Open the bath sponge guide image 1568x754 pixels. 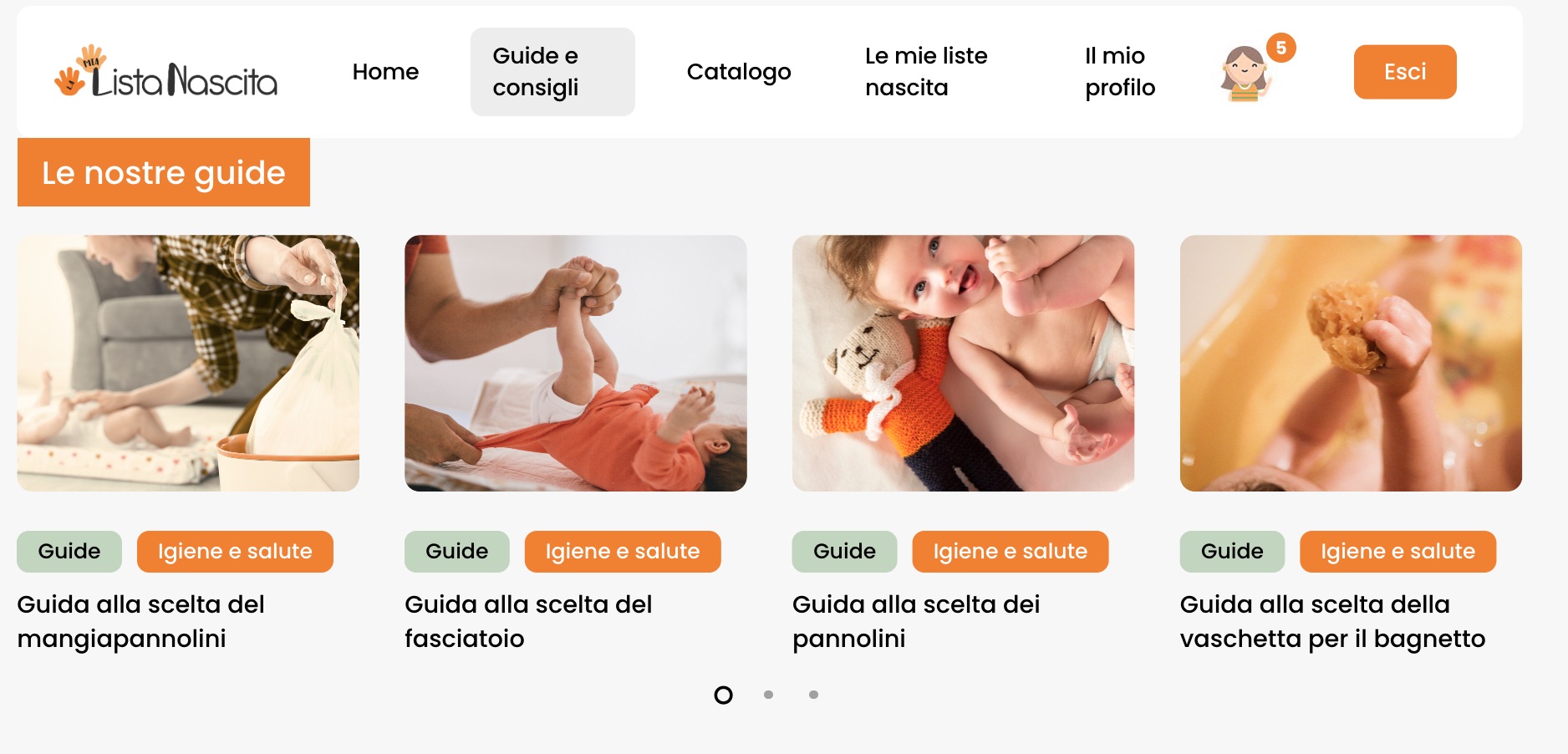click(1351, 363)
